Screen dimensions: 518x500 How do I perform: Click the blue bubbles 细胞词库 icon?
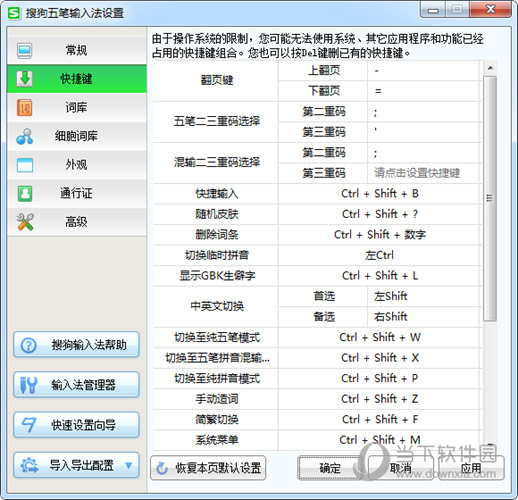click(x=25, y=136)
